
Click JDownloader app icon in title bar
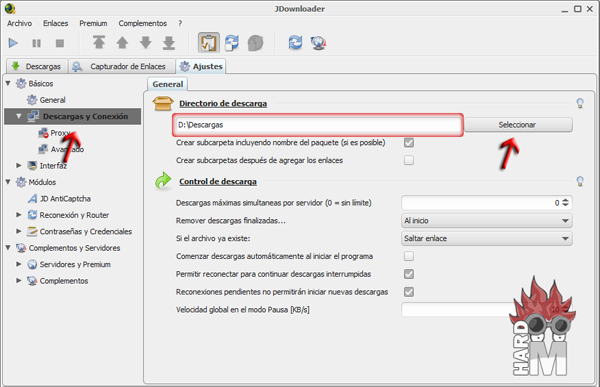[10, 8]
